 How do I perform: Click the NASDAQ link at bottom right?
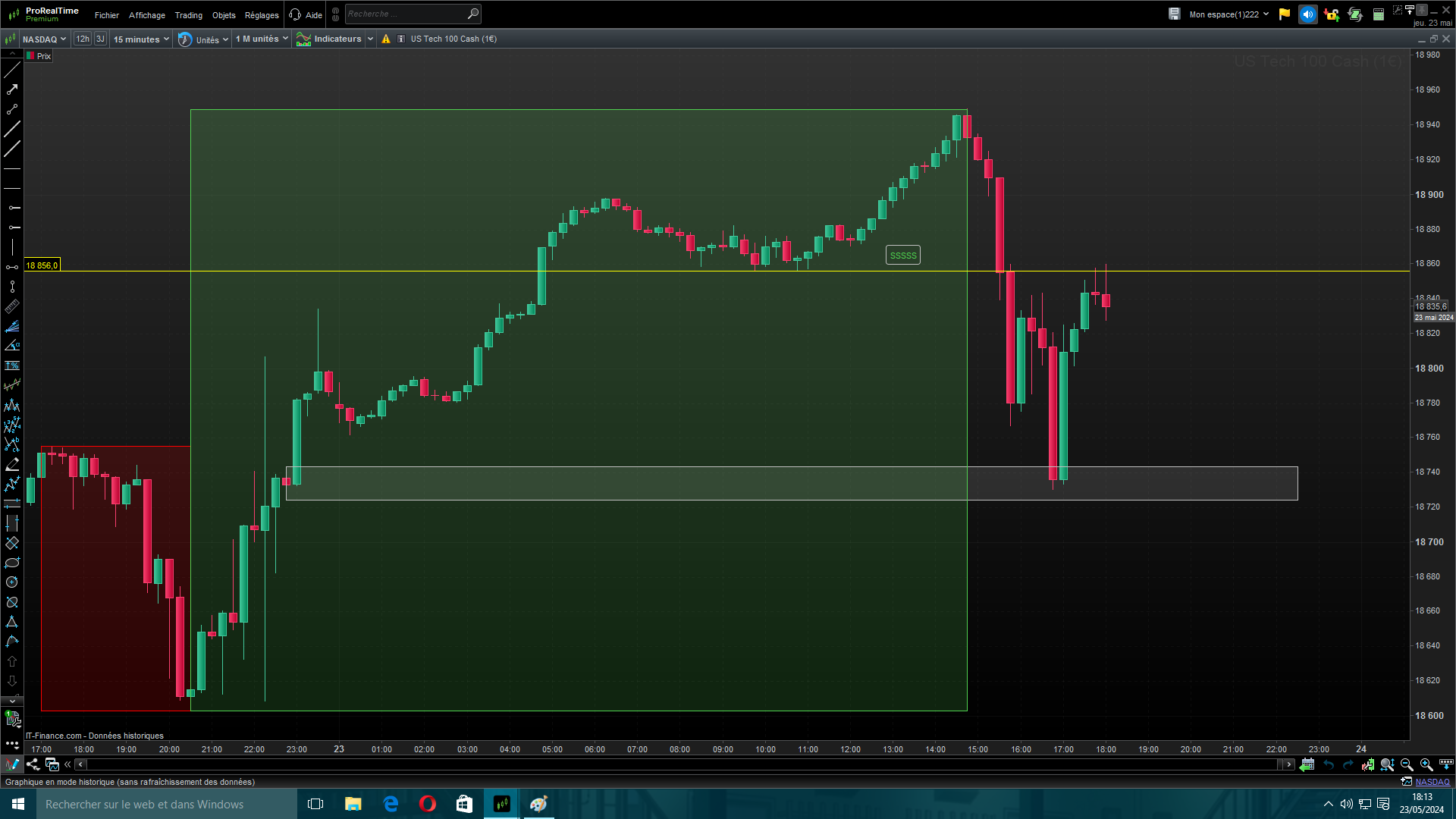click(1432, 782)
